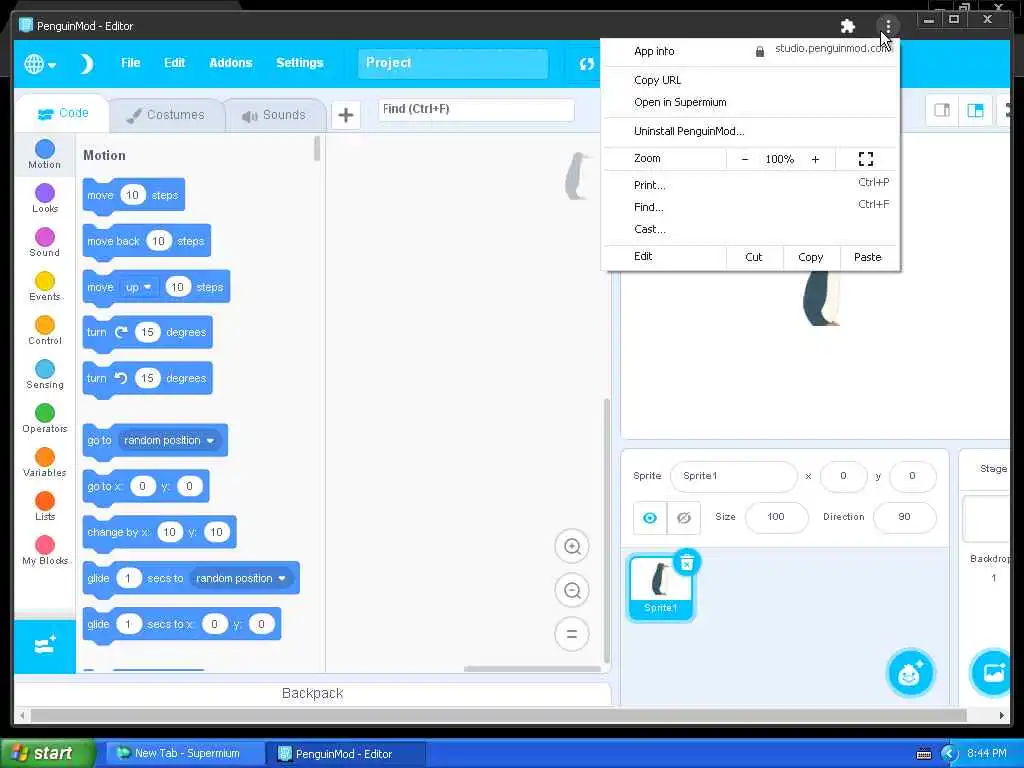Click the turn clockwise 15 degrees block
Image resolution: width=1024 pixels, height=768 pixels.
(148, 332)
